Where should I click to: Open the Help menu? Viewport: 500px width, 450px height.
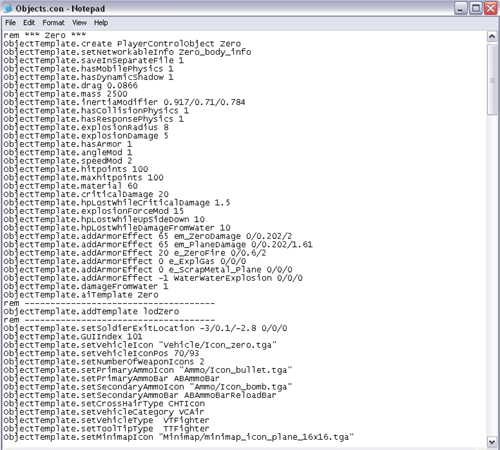point(101,23)
